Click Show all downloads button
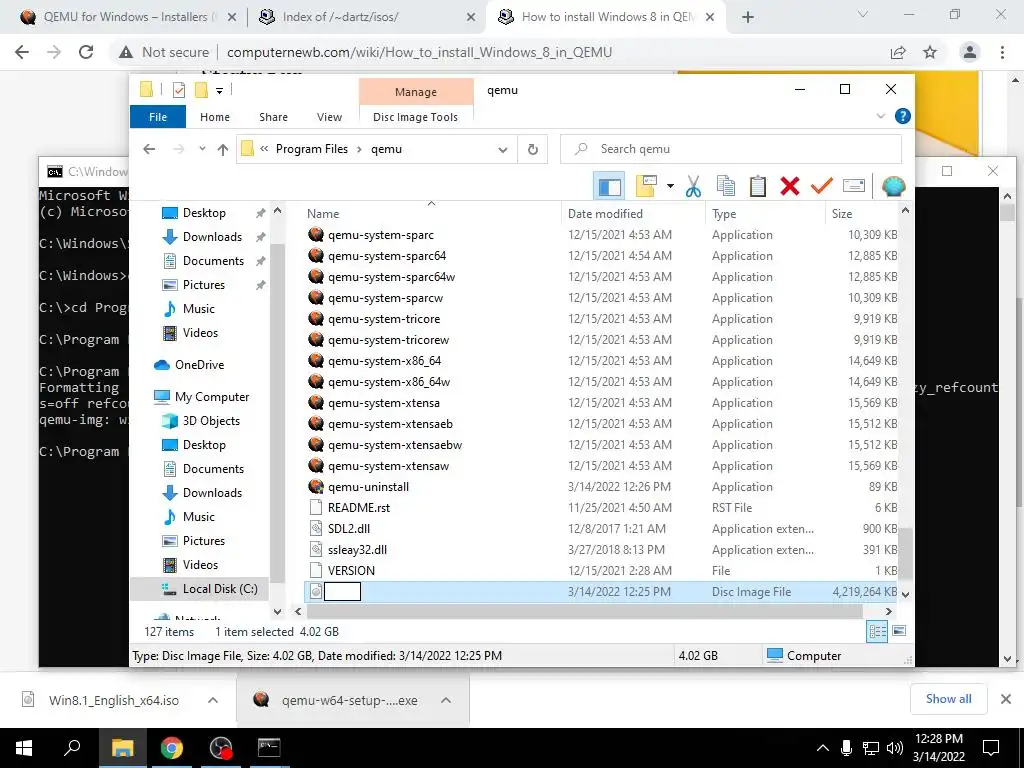Viewport: 1024px width, 768px height. (948, 699)
